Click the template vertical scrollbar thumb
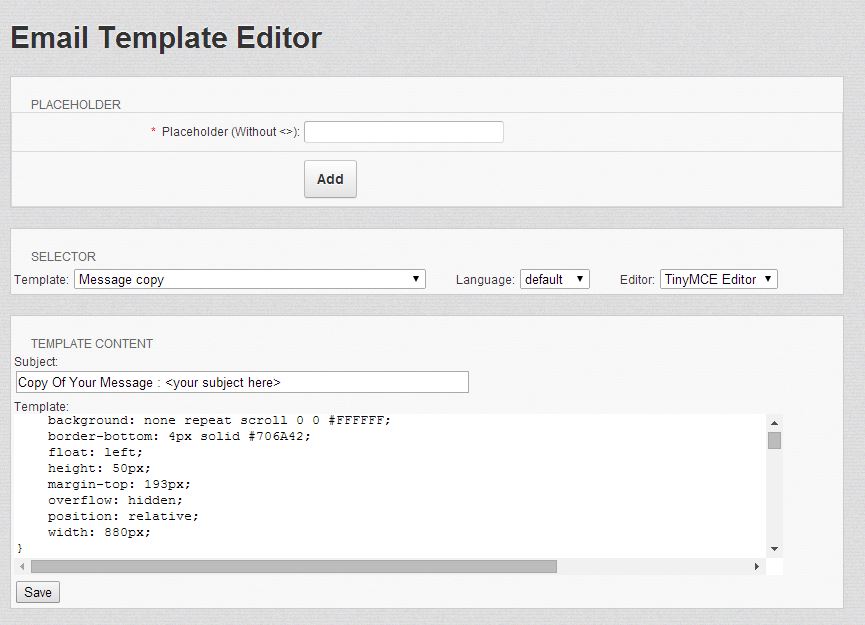Viewport: 865px width, 625px height. click(774, 440)
